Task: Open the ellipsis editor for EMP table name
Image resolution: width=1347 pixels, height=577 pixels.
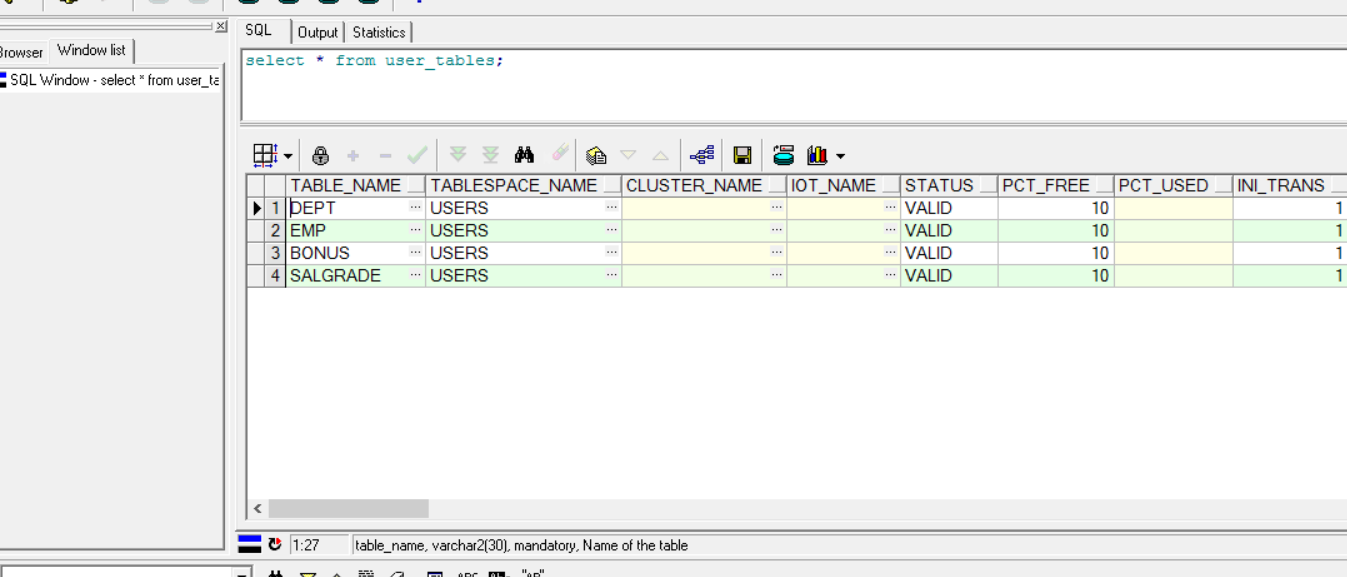Action: pyautogui.click(x=415, y=229)
